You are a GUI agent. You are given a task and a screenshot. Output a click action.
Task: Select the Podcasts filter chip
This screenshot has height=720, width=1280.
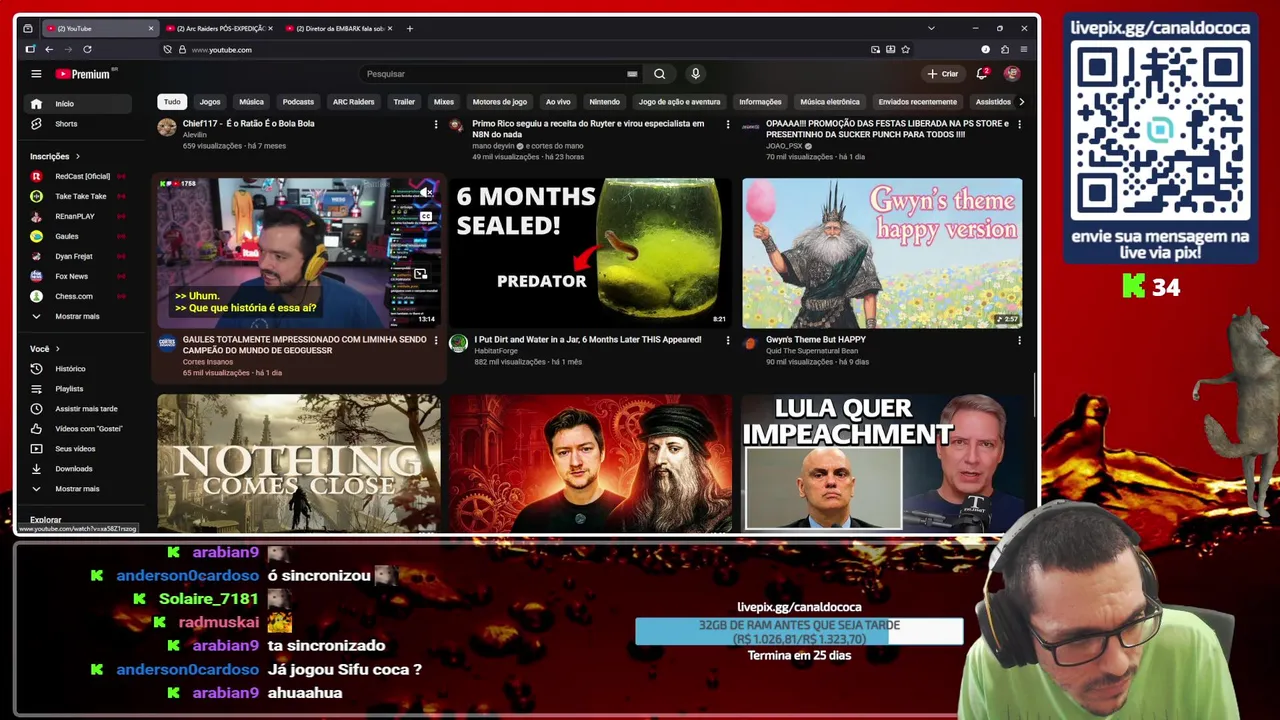(298, 102)
